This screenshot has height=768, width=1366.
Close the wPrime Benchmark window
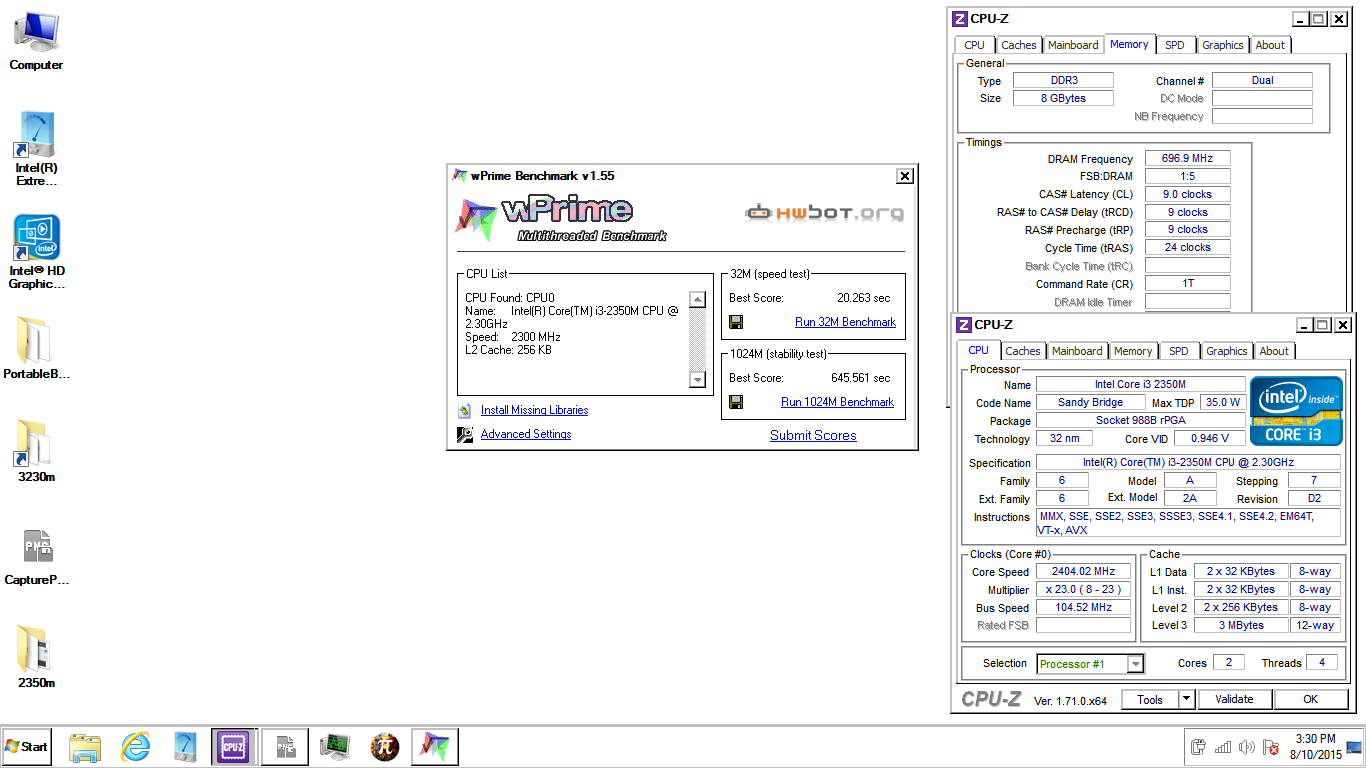tap(904, 176)
